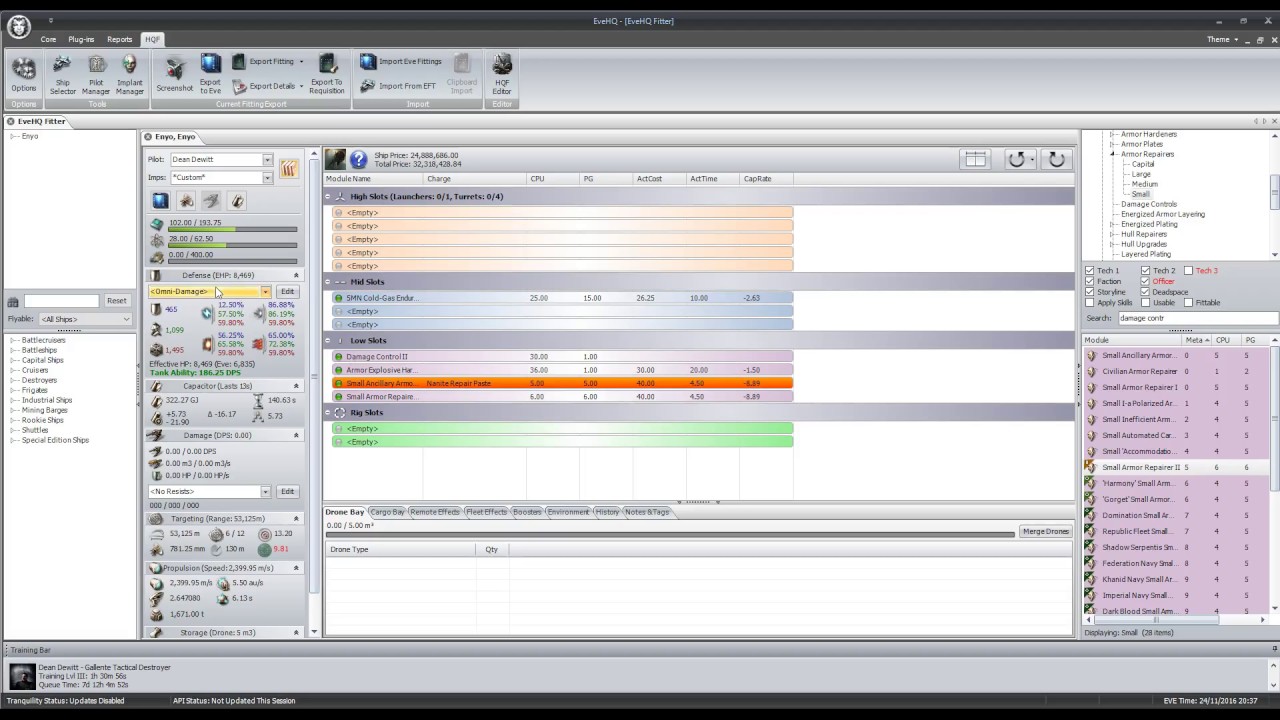Switch to the Cargo Bay tab

pos(388,512)
